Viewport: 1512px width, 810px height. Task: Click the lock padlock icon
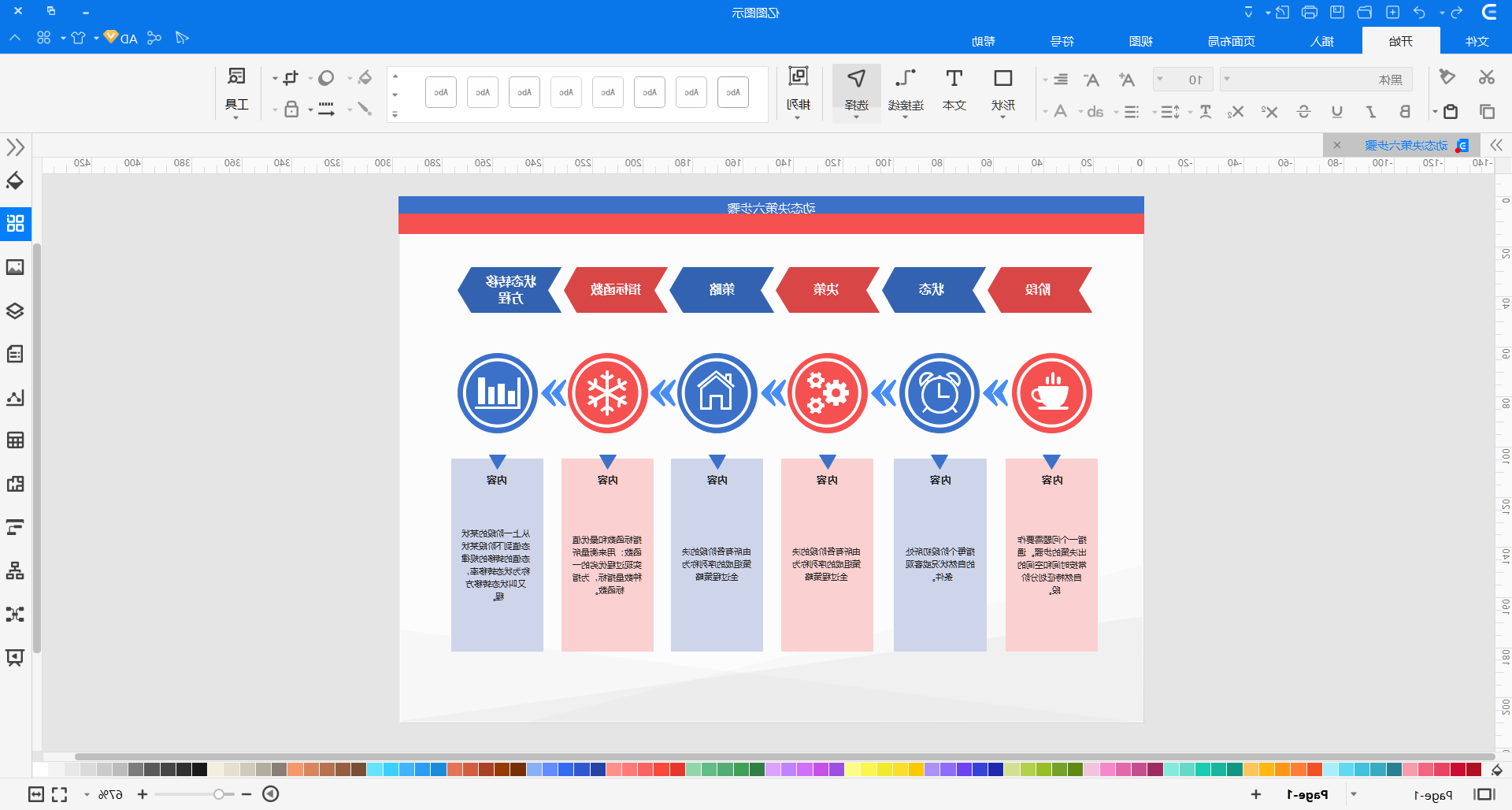tap(291, 109)
